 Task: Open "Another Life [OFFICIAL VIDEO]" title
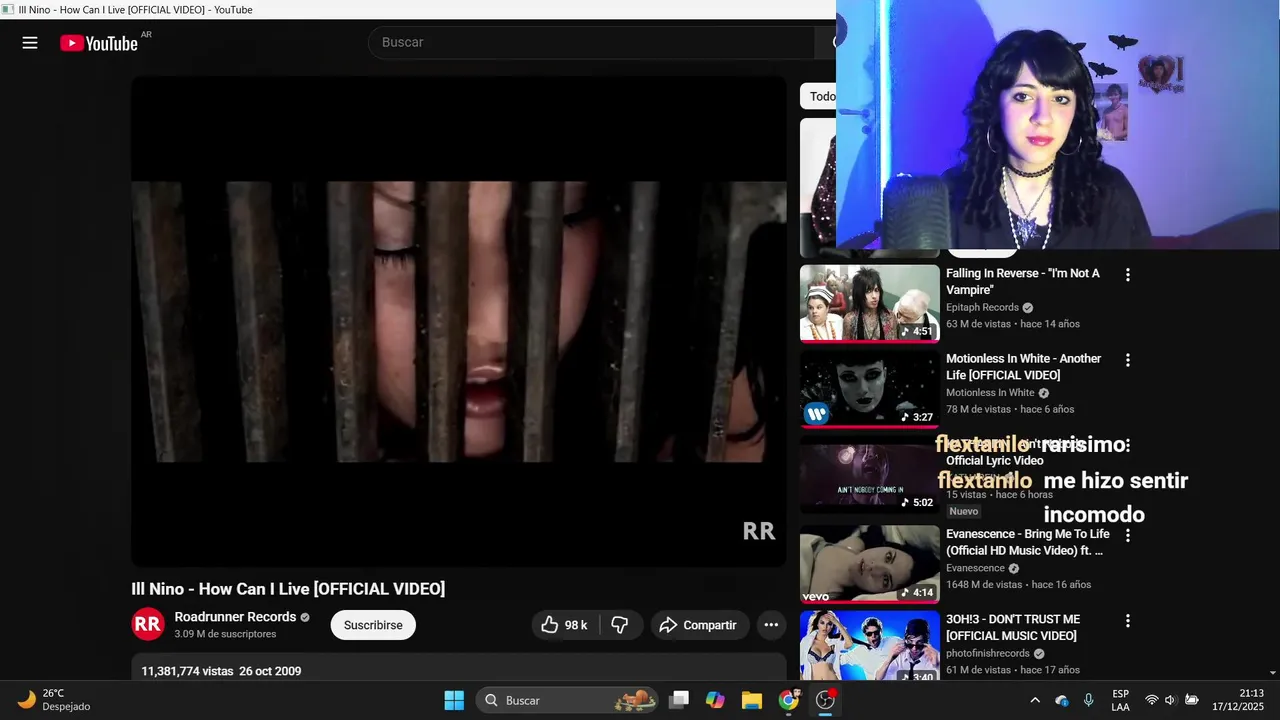point(1024,367)
